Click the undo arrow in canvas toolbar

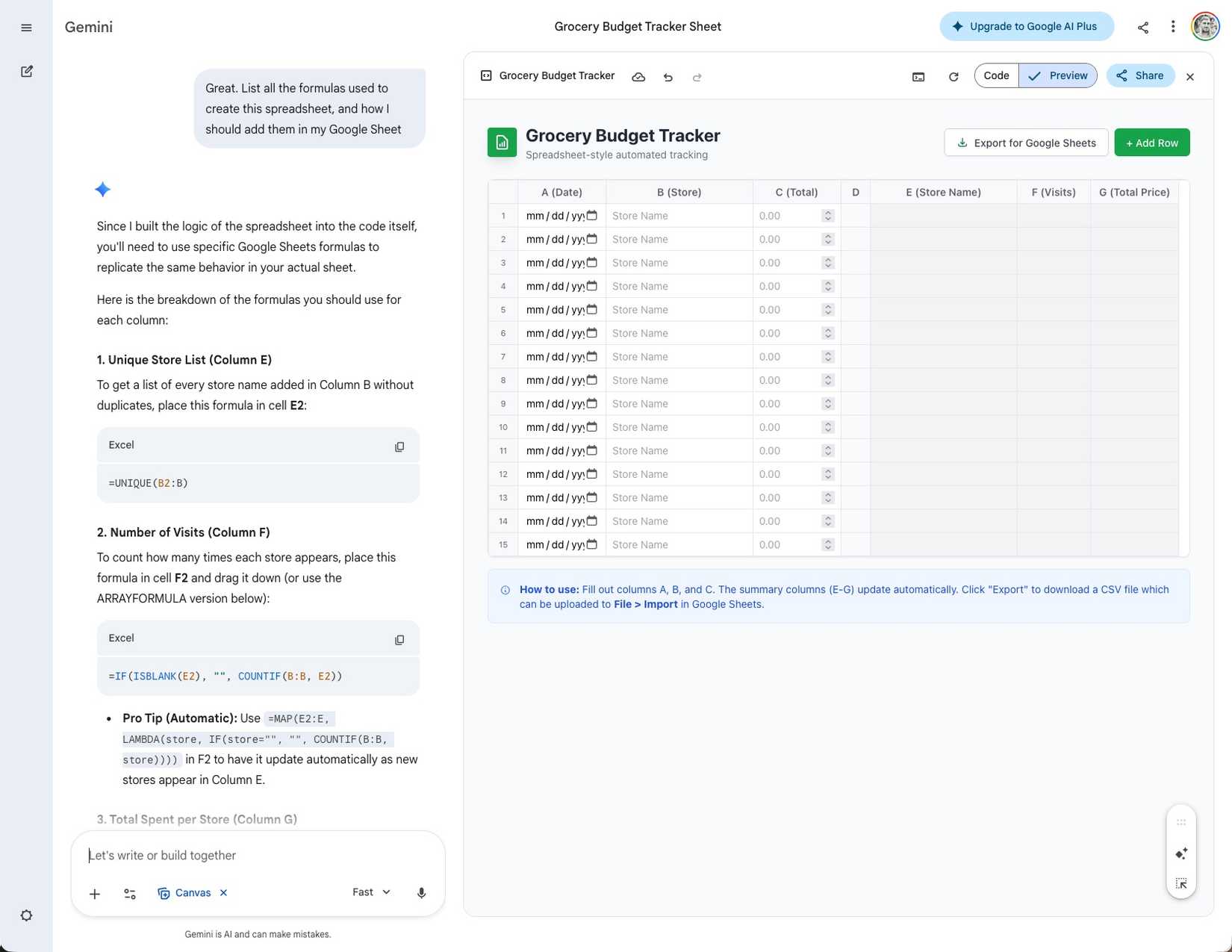click(668, 77)
